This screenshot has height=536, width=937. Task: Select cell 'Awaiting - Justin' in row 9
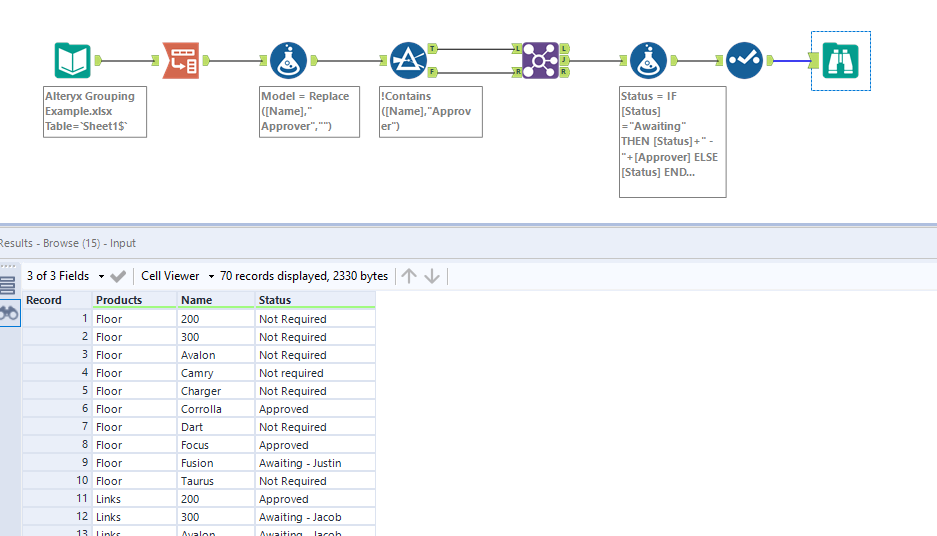pyautogui.click(x=315, y=463)
